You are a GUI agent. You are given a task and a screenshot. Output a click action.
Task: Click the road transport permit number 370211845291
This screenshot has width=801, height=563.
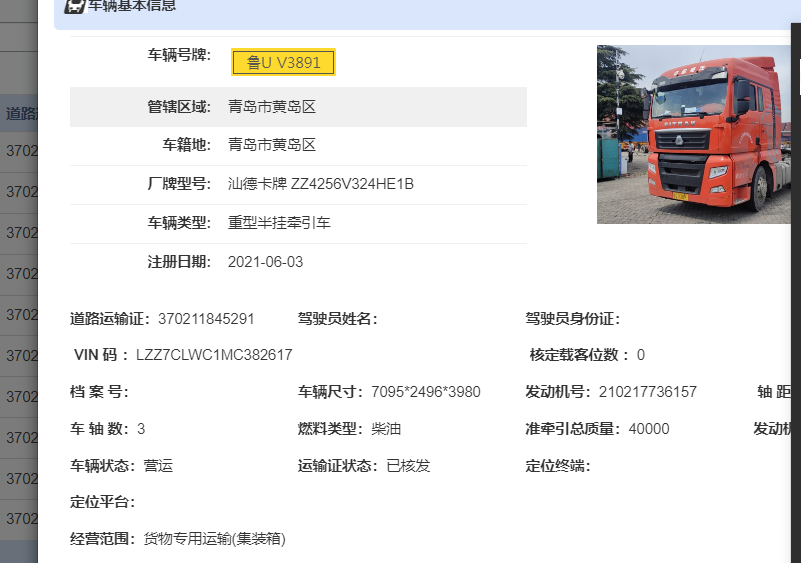206,319
